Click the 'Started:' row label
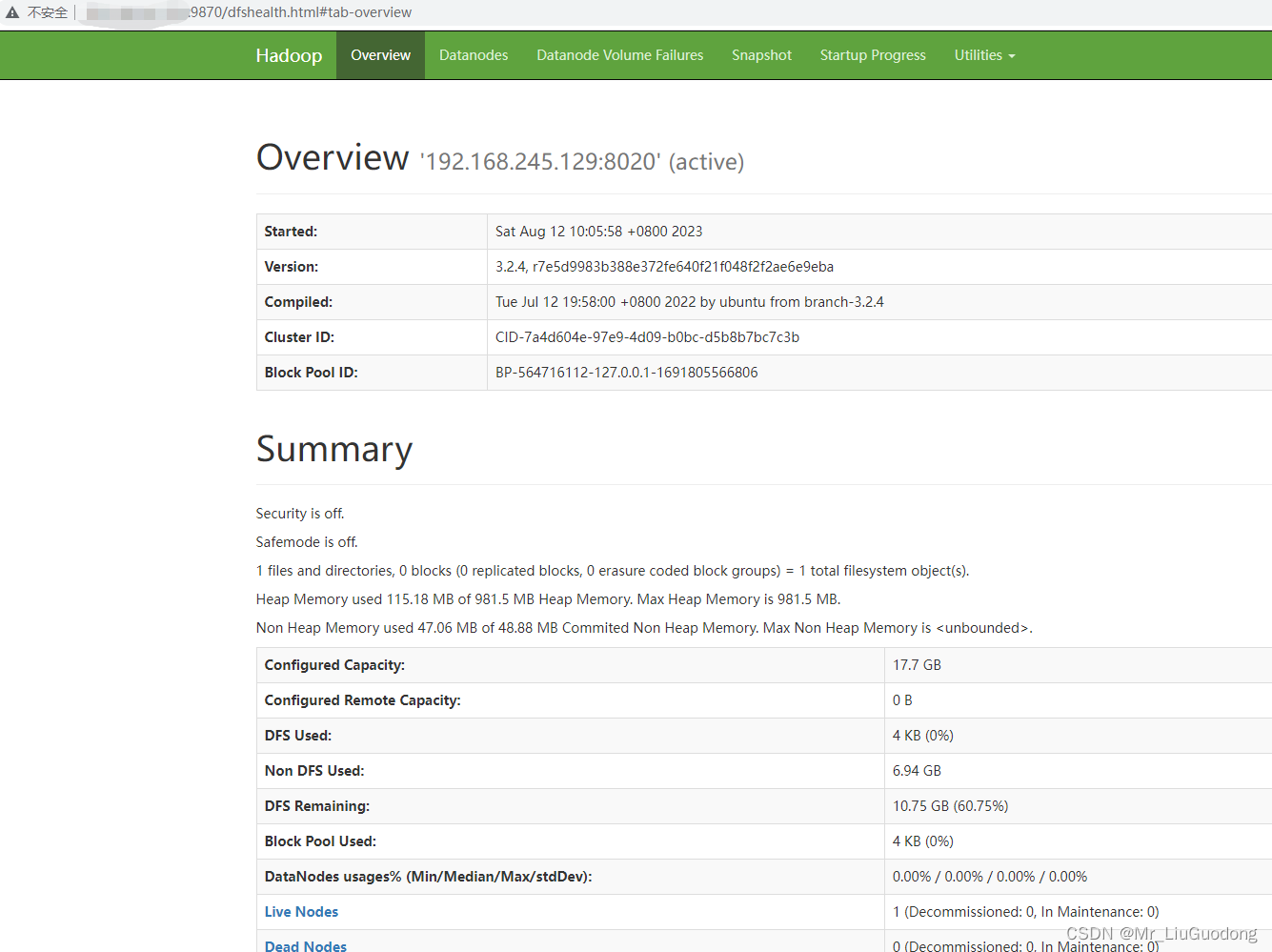This screenshot has height=952, width=1272. (291, 232)
